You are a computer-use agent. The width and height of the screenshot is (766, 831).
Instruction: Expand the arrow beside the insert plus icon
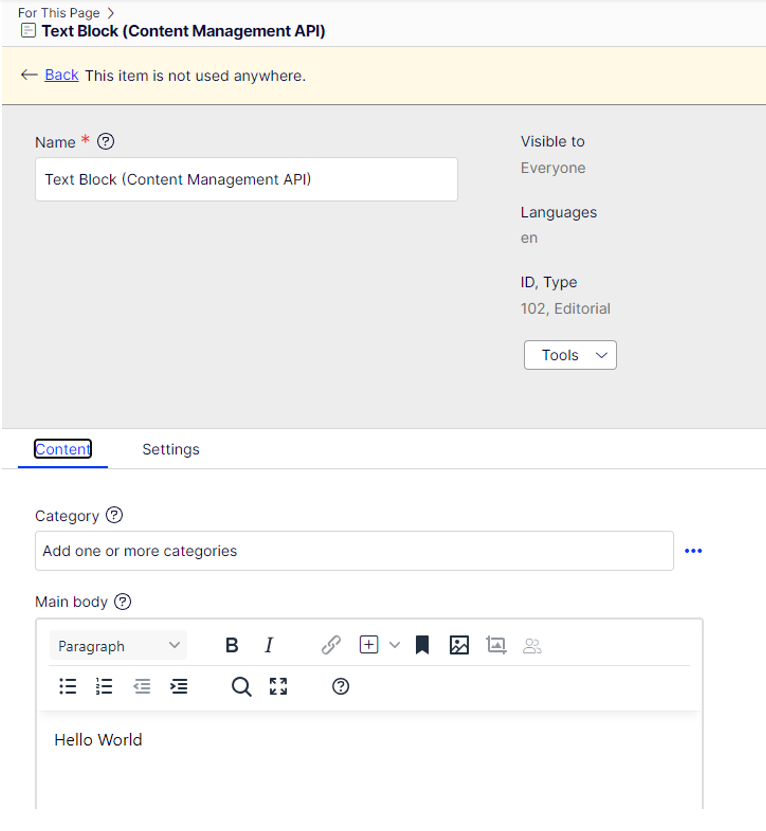(395, 646)
